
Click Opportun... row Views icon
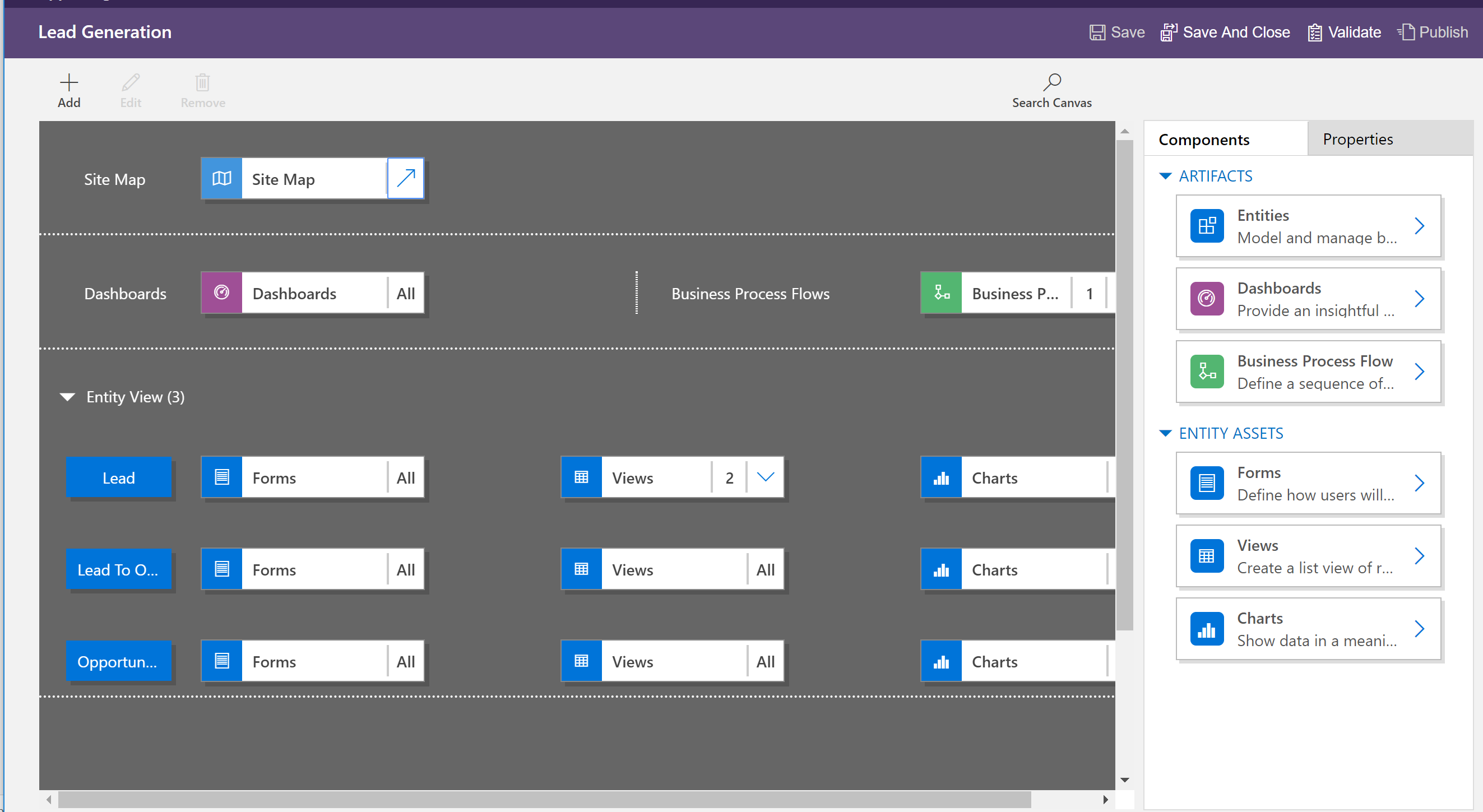pyautogui.click(x=581, y=661)
